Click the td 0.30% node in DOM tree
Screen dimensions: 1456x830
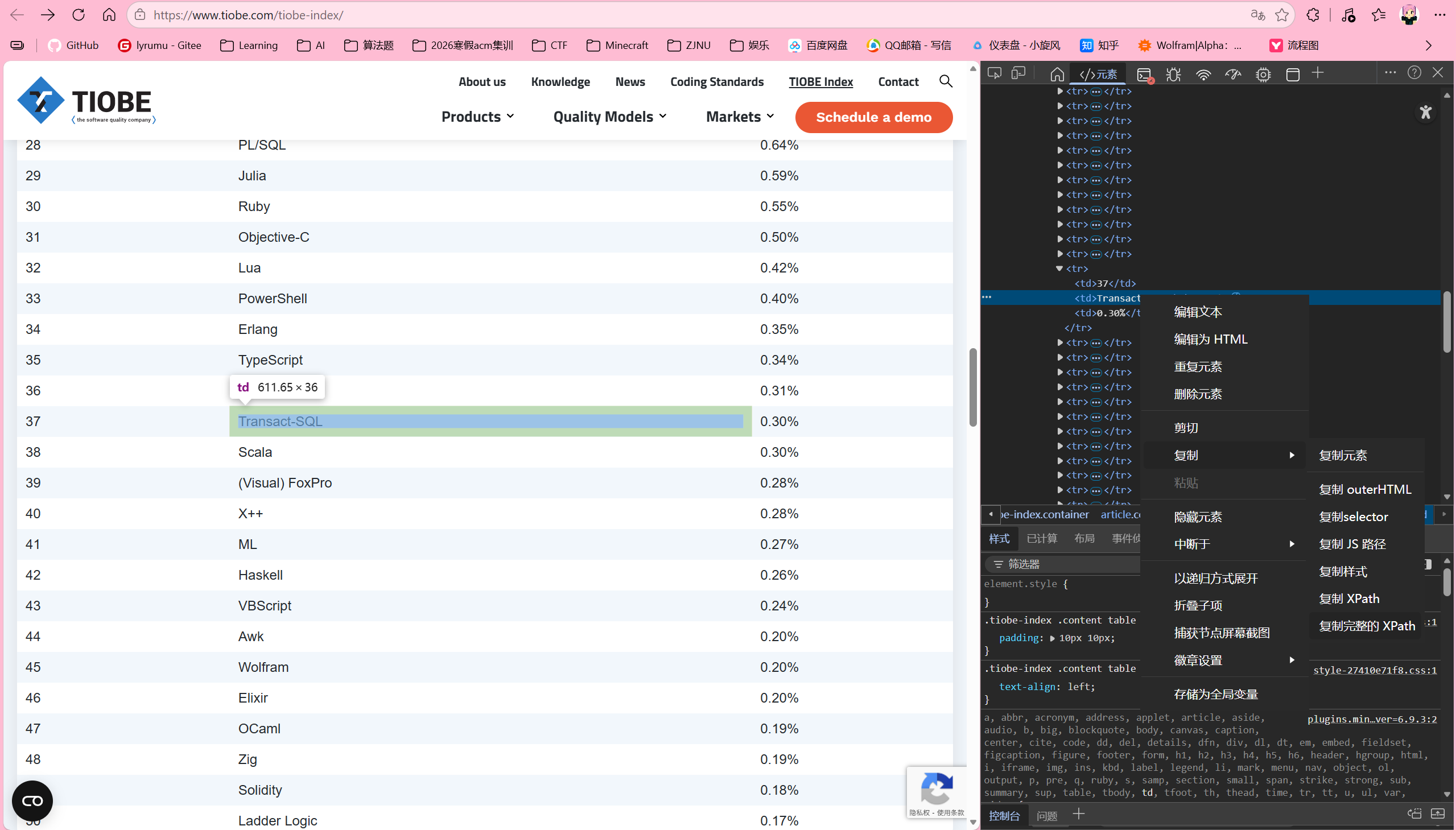[1107, 313]
